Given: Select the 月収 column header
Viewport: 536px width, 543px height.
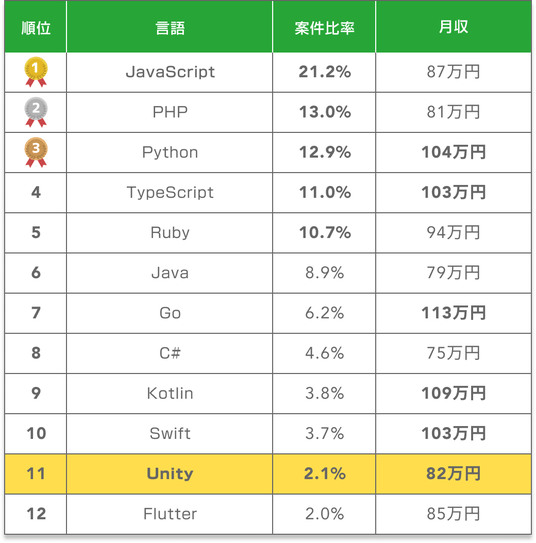Looking at the screenshot, I should click(x=454, y=28).
